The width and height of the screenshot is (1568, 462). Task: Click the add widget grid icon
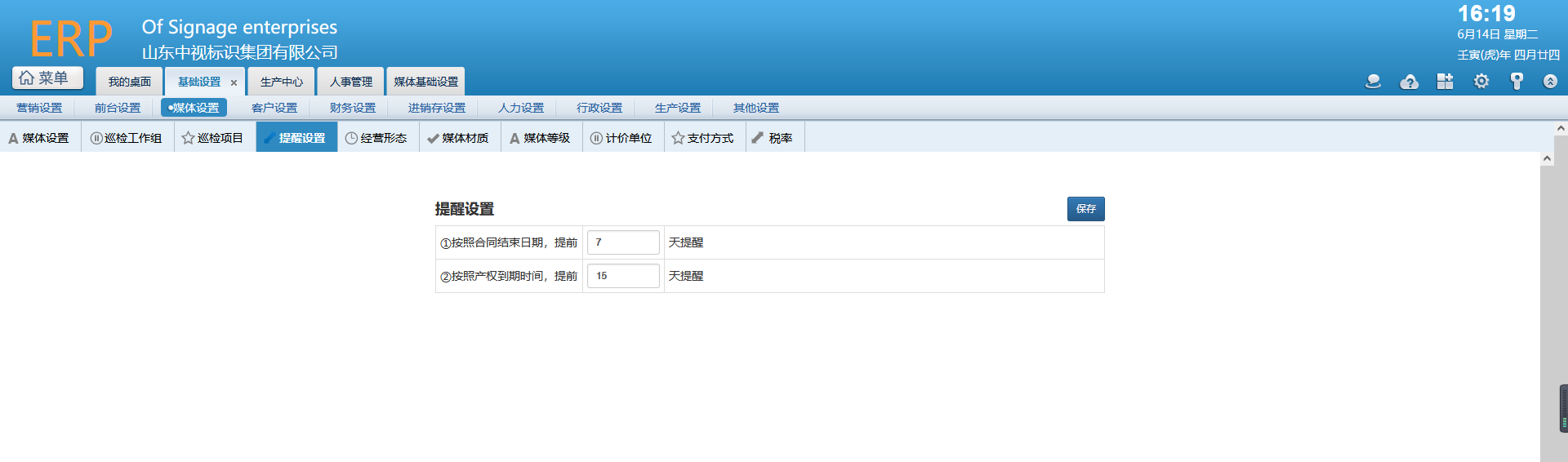[x=1445, y=82]
